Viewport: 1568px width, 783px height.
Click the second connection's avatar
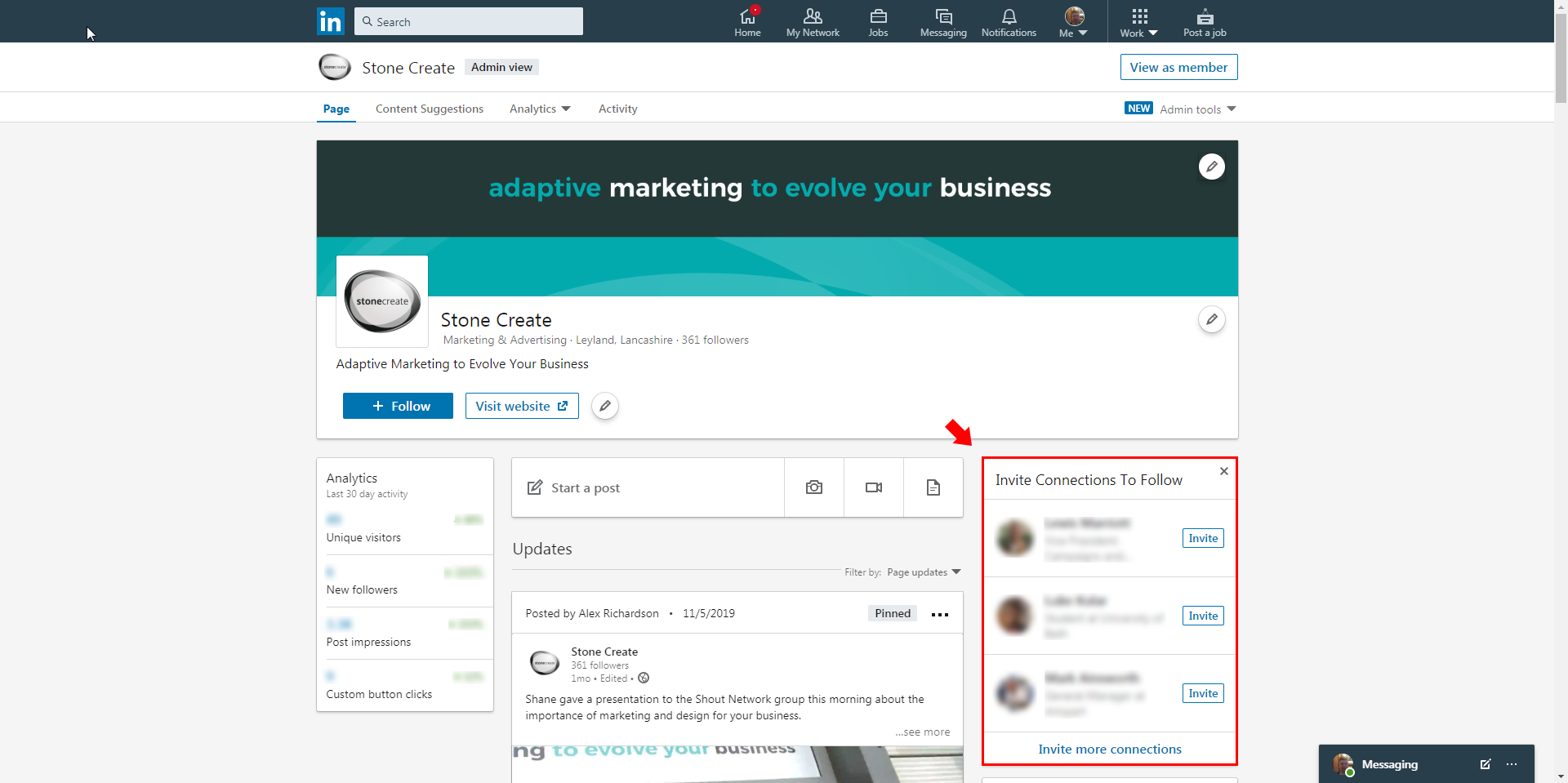tap(1015, 616)
